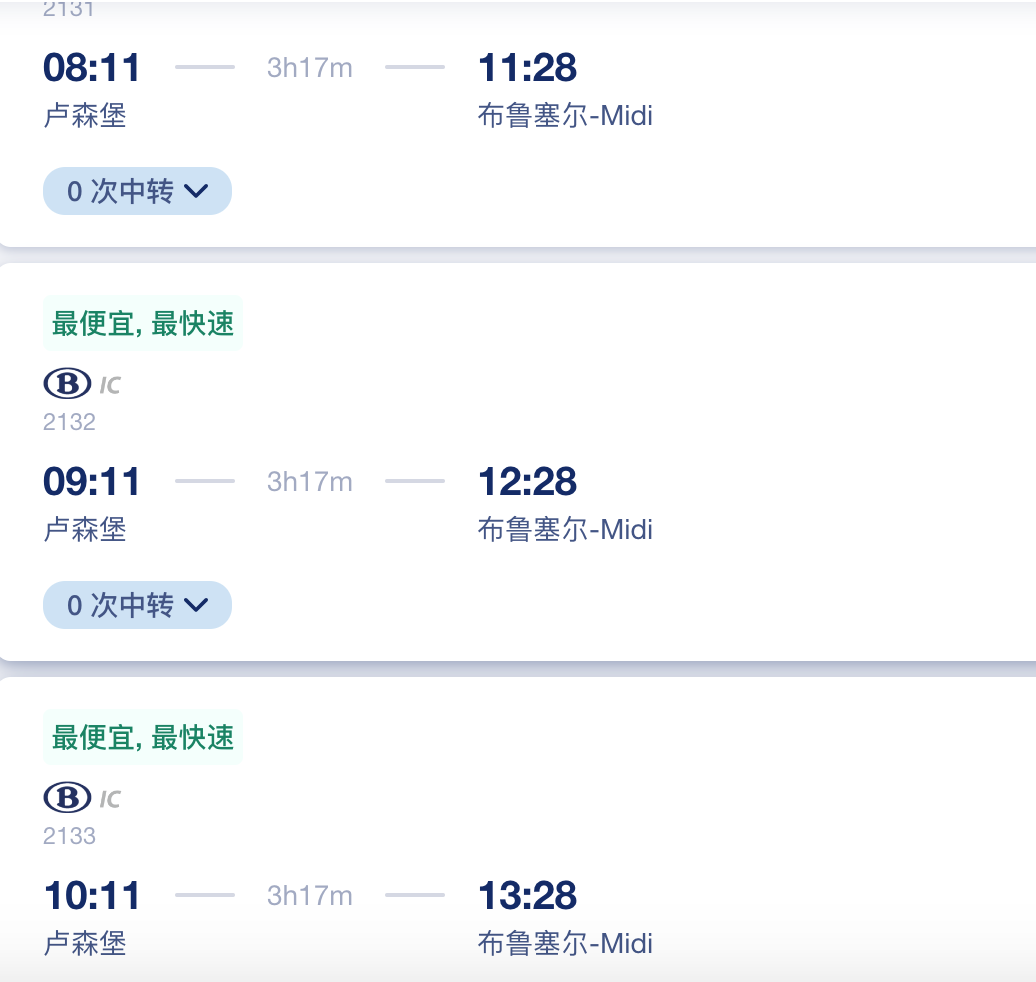Viewport: 1036px width, 982px height.
Task: Click the SNCB logo for train 2133
Action: pyautogui.click(x=67, y=797)
